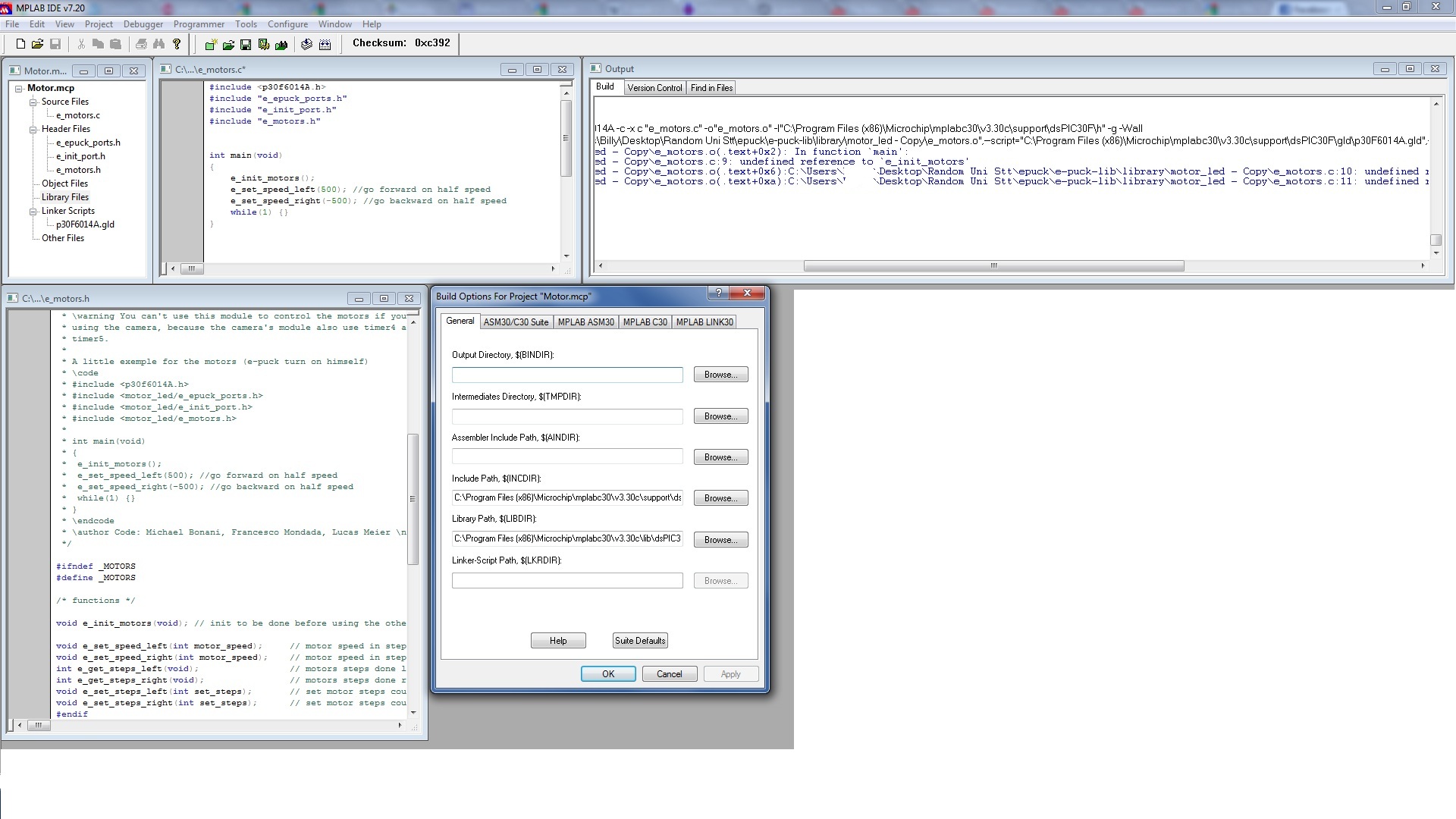The image size is (1456, 819).
Task: Select the Other Files folder
Action: coord(63,238)
